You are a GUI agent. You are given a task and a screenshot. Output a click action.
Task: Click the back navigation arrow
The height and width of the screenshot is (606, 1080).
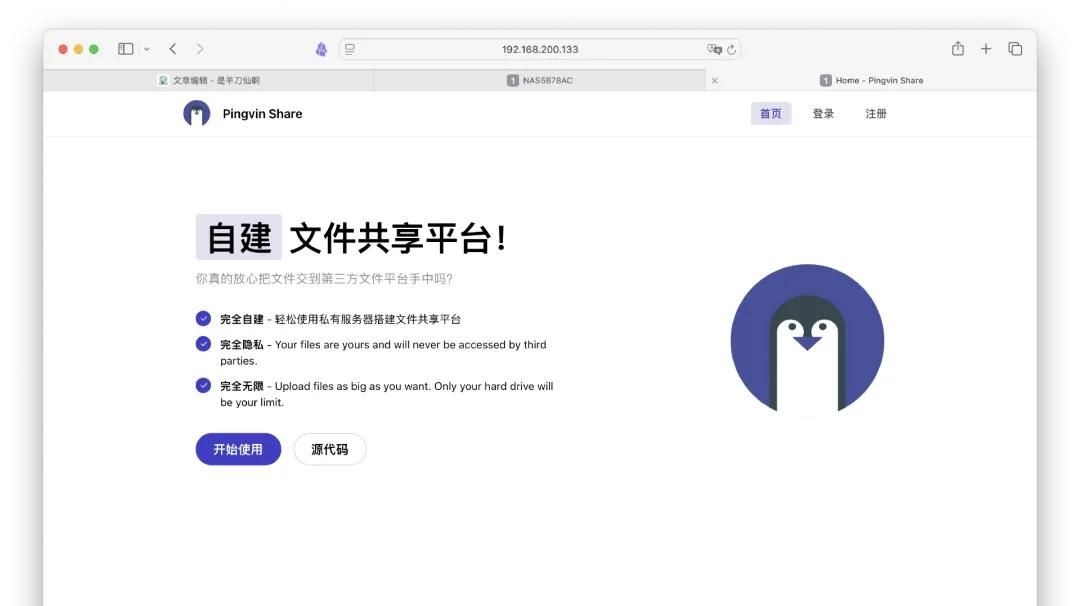171,47
